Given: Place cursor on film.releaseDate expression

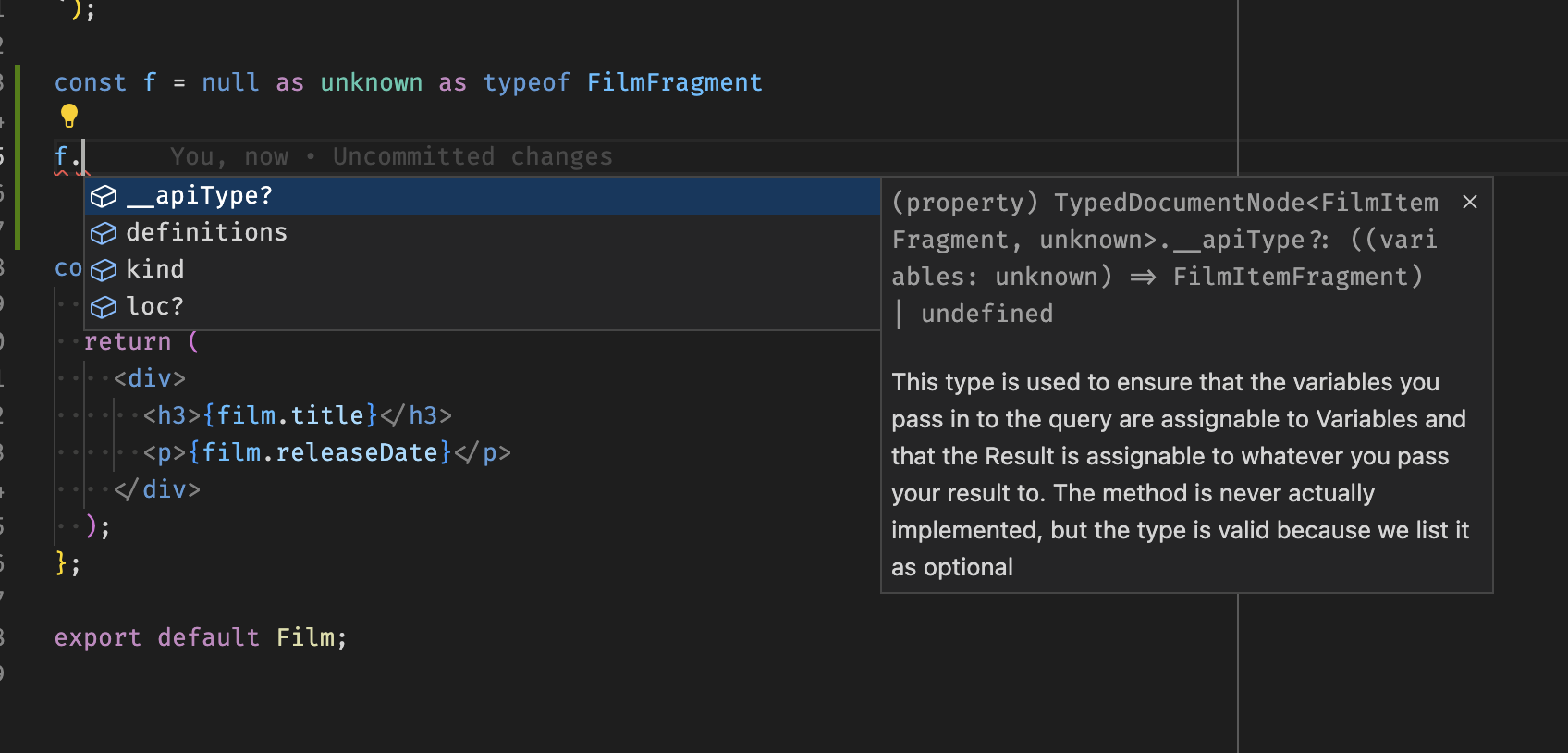Looking at the screenshot, I should (x=320, y=453).
